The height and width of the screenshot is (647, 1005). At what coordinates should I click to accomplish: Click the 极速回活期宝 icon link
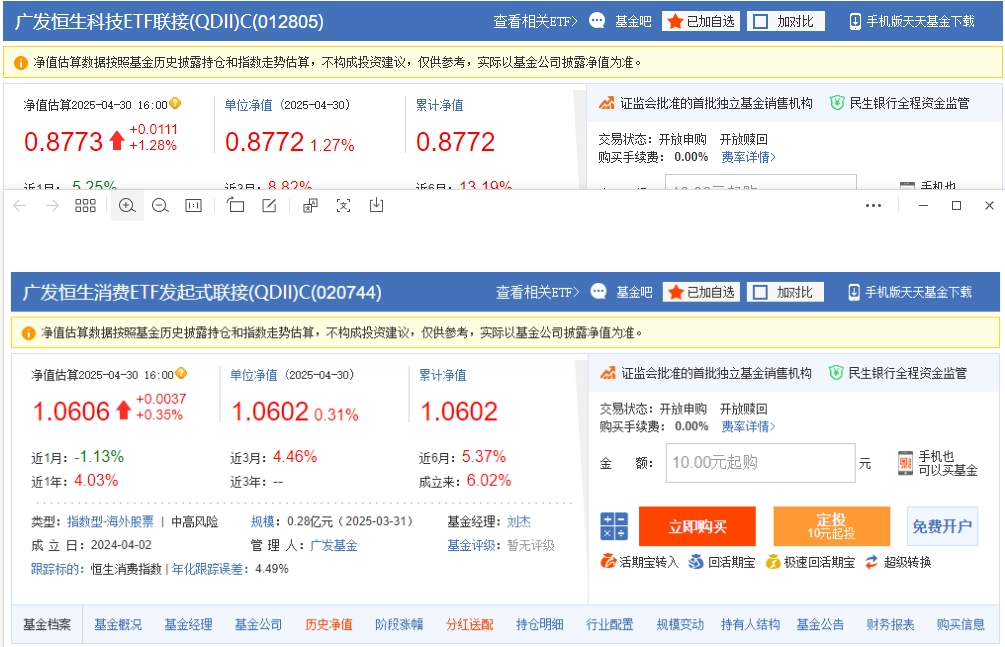810,562
